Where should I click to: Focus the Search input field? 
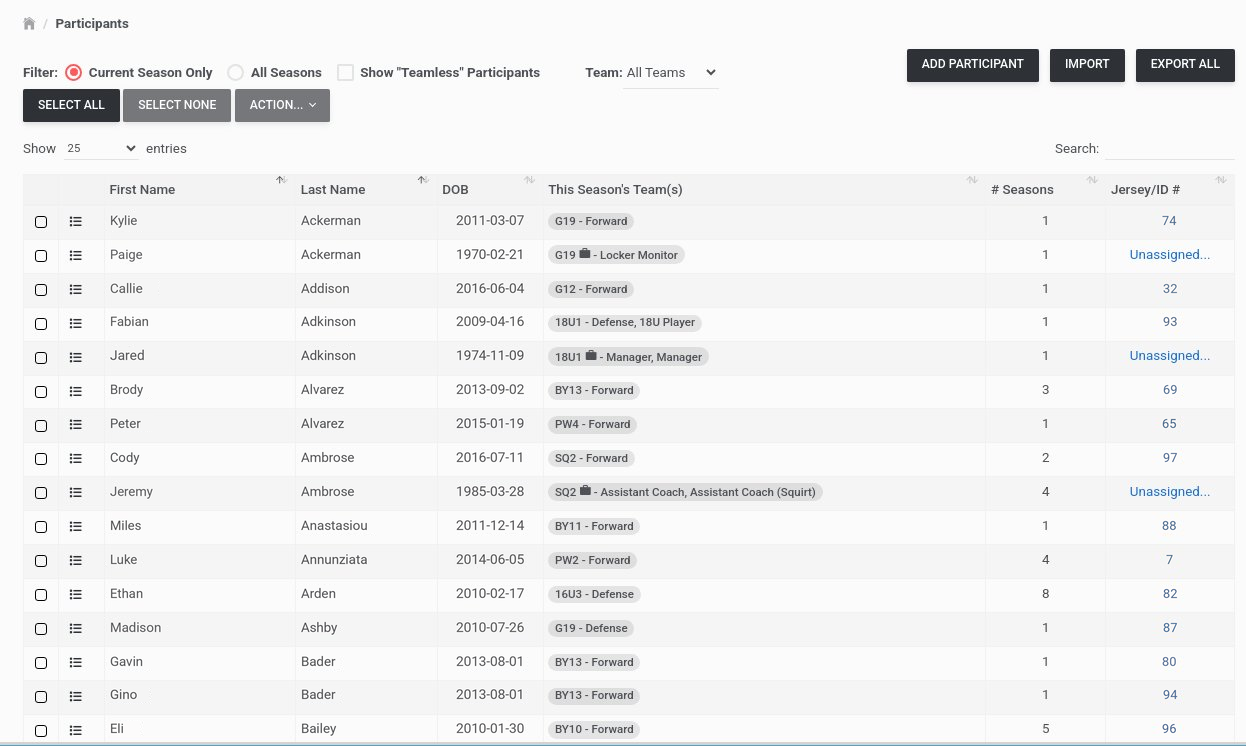pyautogui.click(x=1169, y=148)
